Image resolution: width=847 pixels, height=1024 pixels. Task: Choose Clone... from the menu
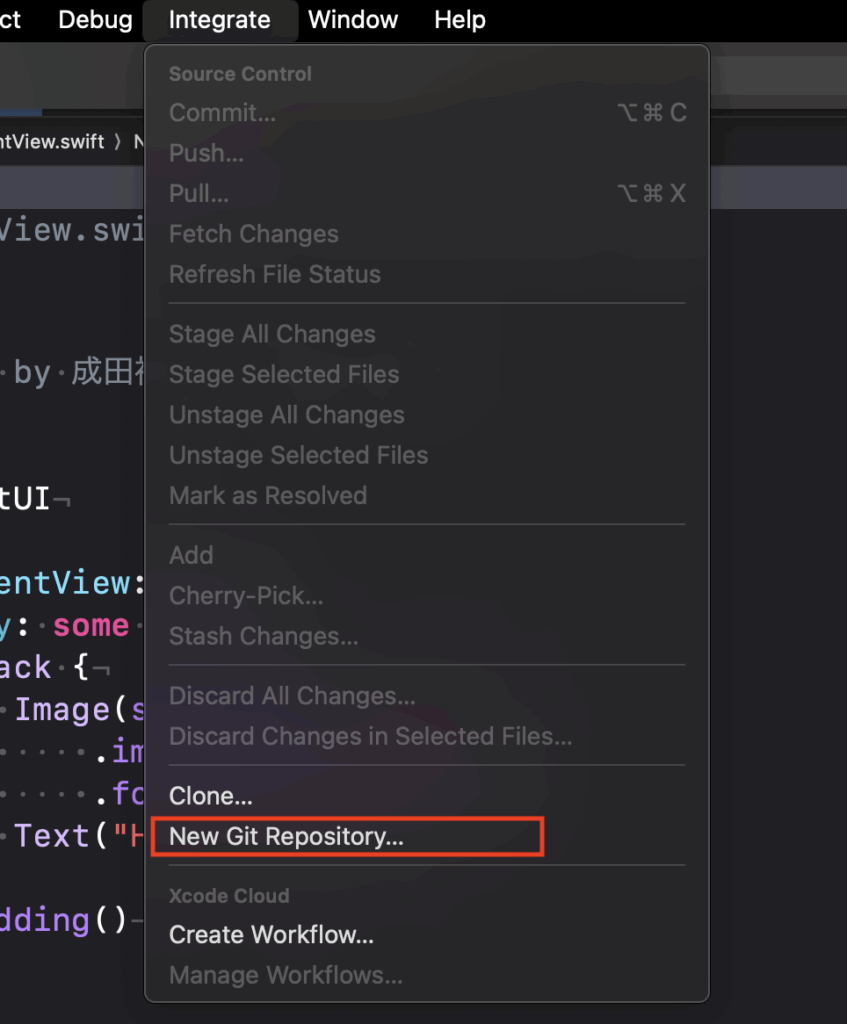tap(427, 796)
